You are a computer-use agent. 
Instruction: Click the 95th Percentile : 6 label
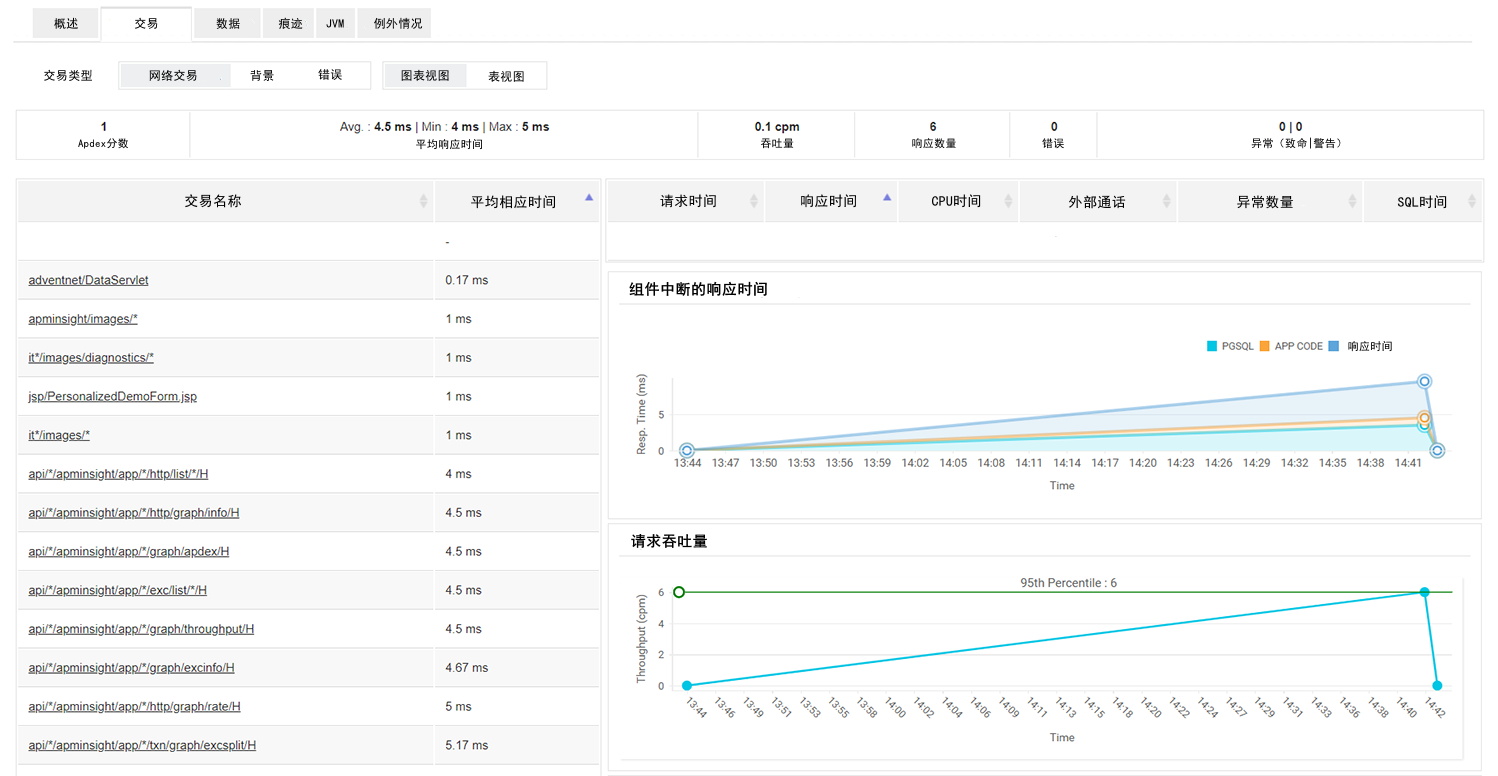coord(1068,582)
